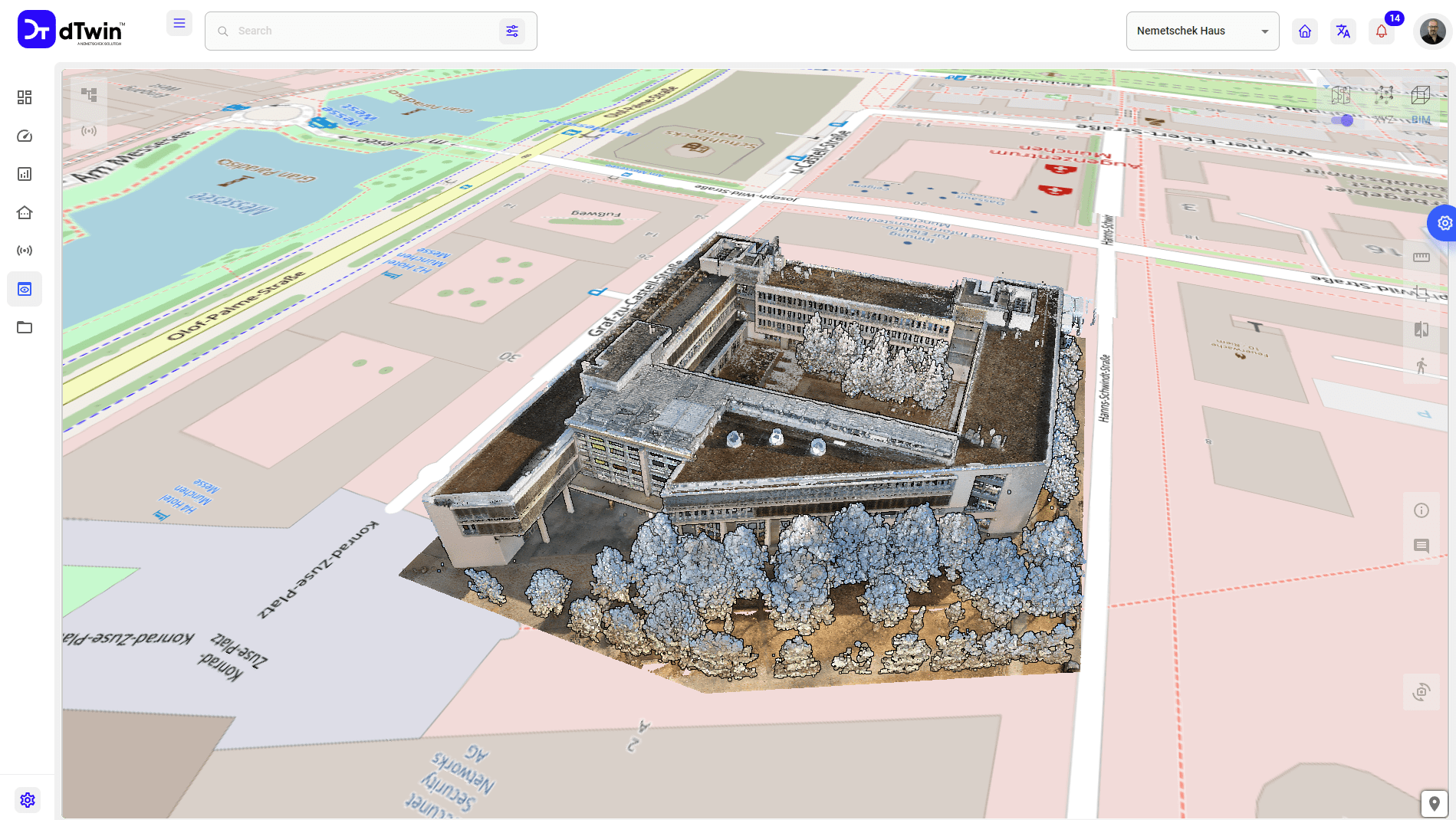1456x820 pixels.
Task: Click the speedometer gauge sidebar icon
Action: pyautogui.click(x=25, y=136)
